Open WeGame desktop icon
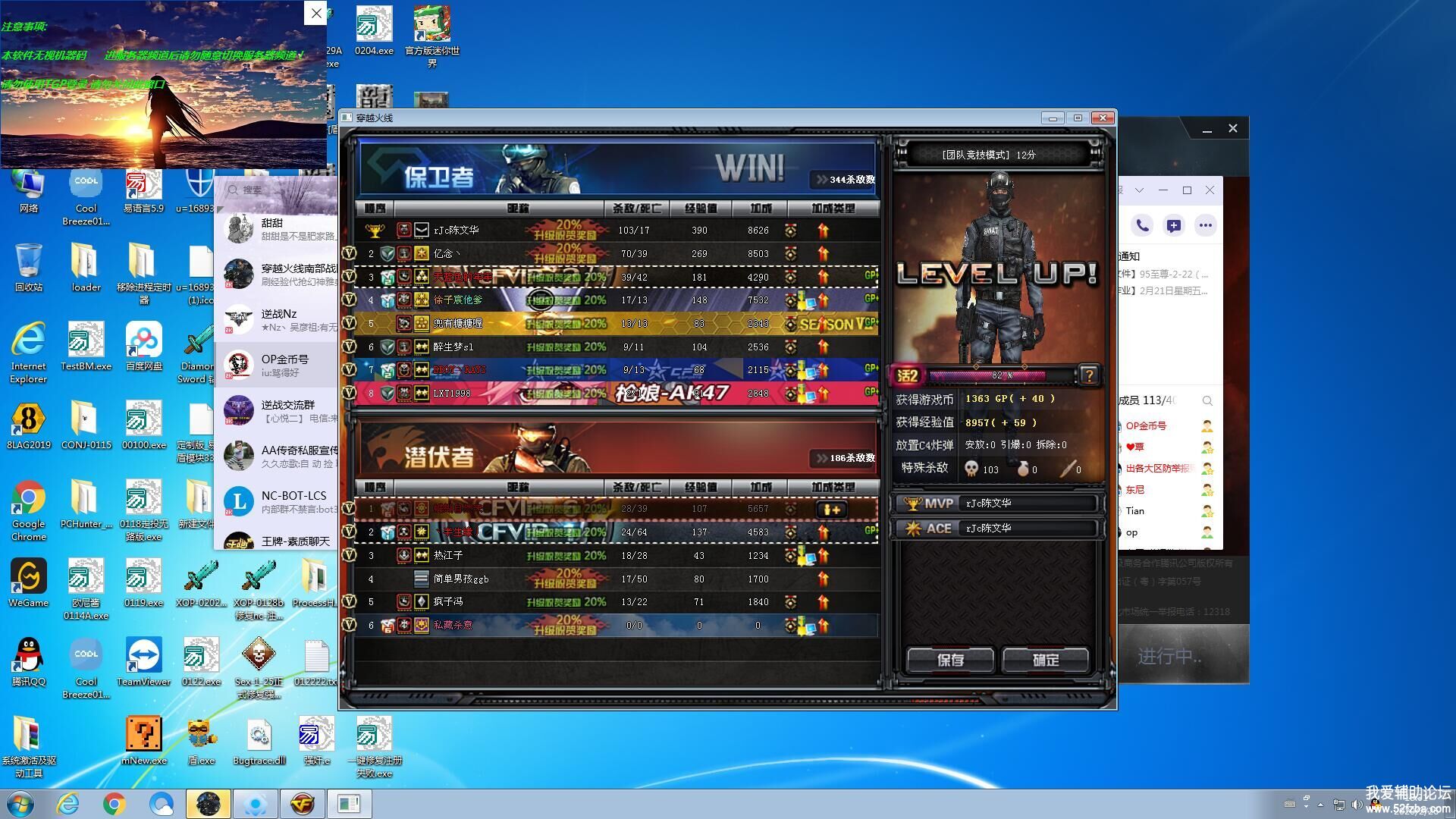Screen dimensions: 1456x819 [x=29, y=583]
